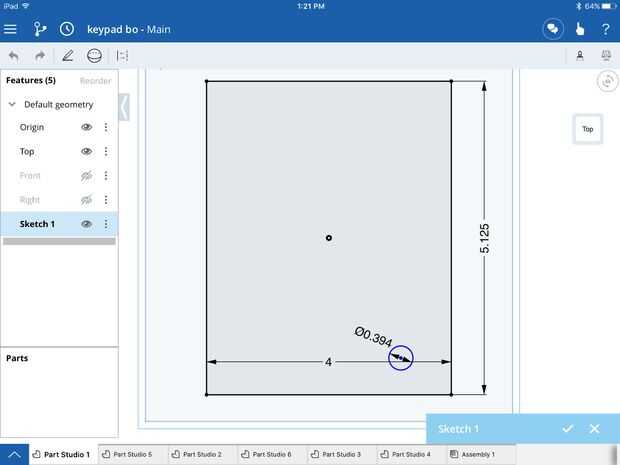620x465 pixels.
Task: Collapse the Default geometry group
Action: pos(12,104)
